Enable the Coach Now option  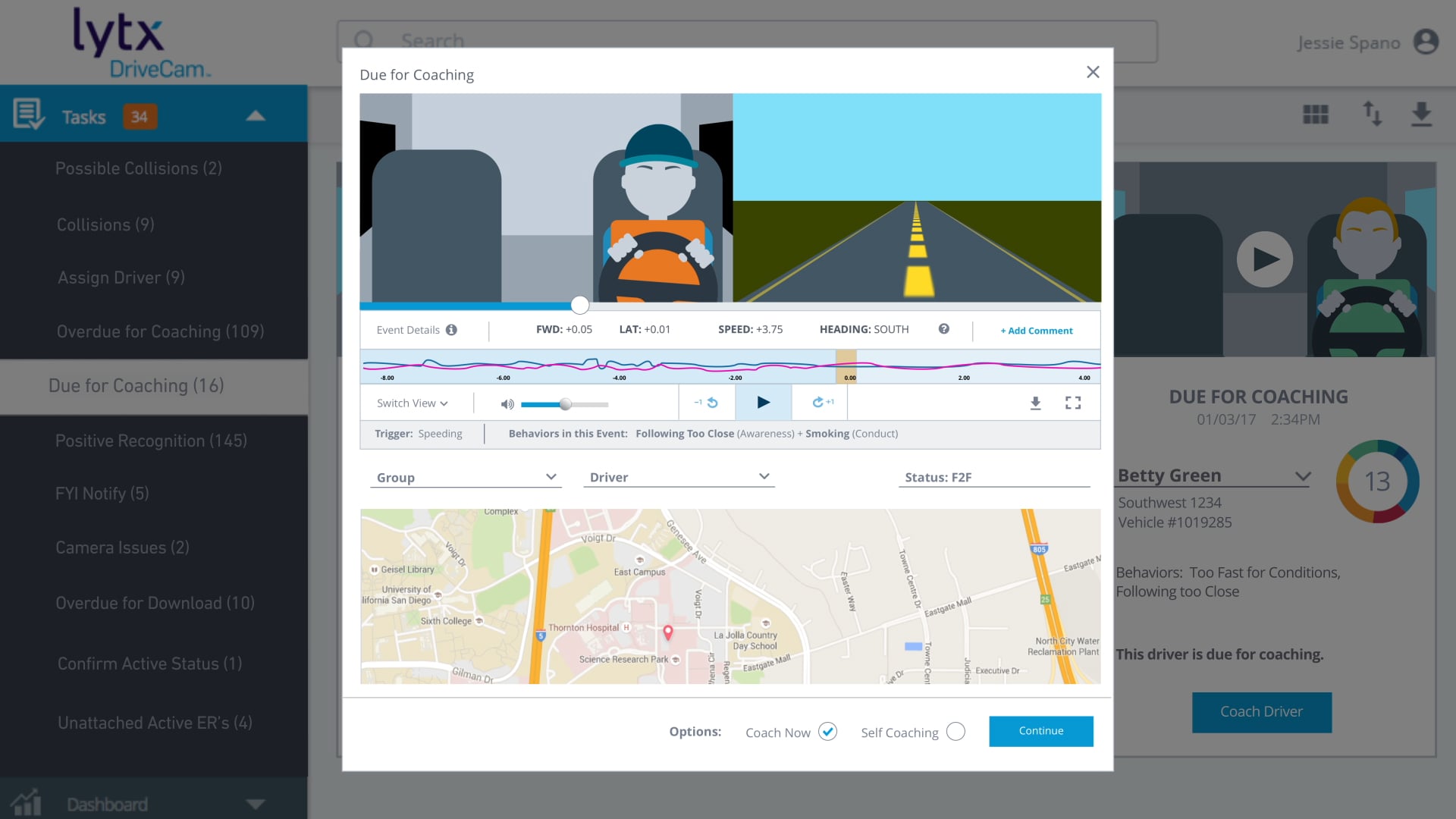click(828, 731)
